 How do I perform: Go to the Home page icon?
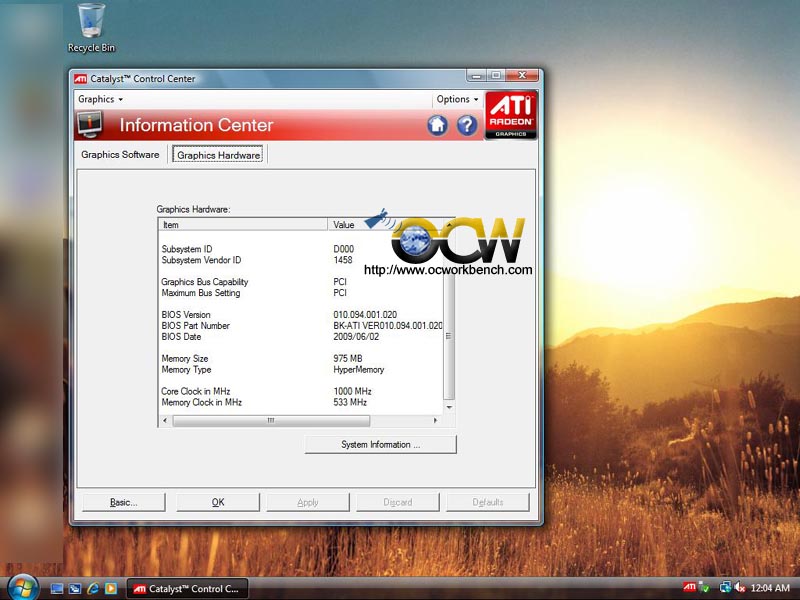pyautogui.click(x=437, y=125)
